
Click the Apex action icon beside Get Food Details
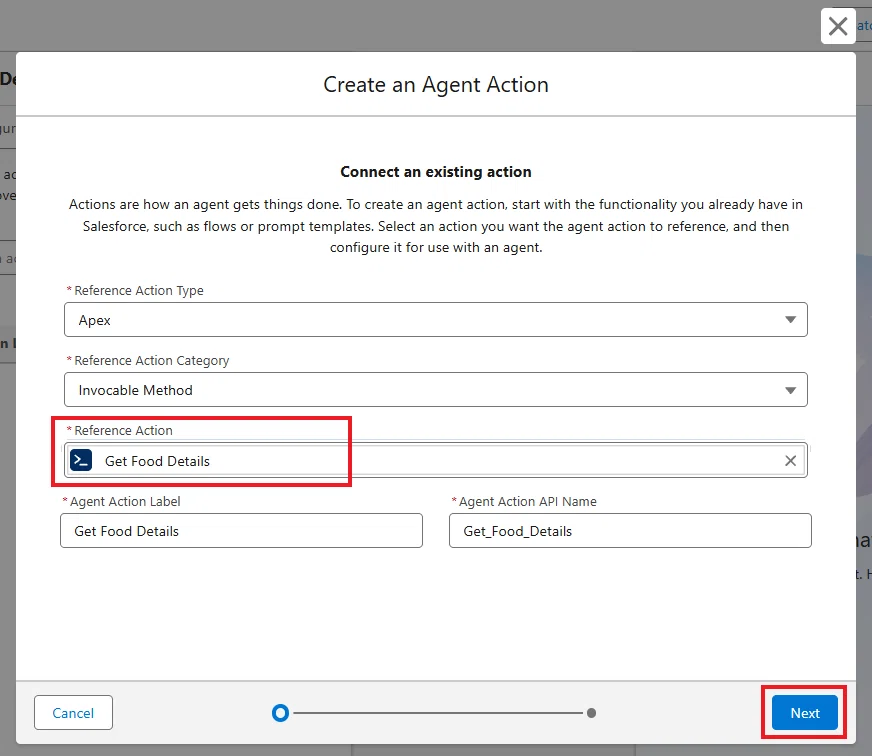tap(81, 460)
